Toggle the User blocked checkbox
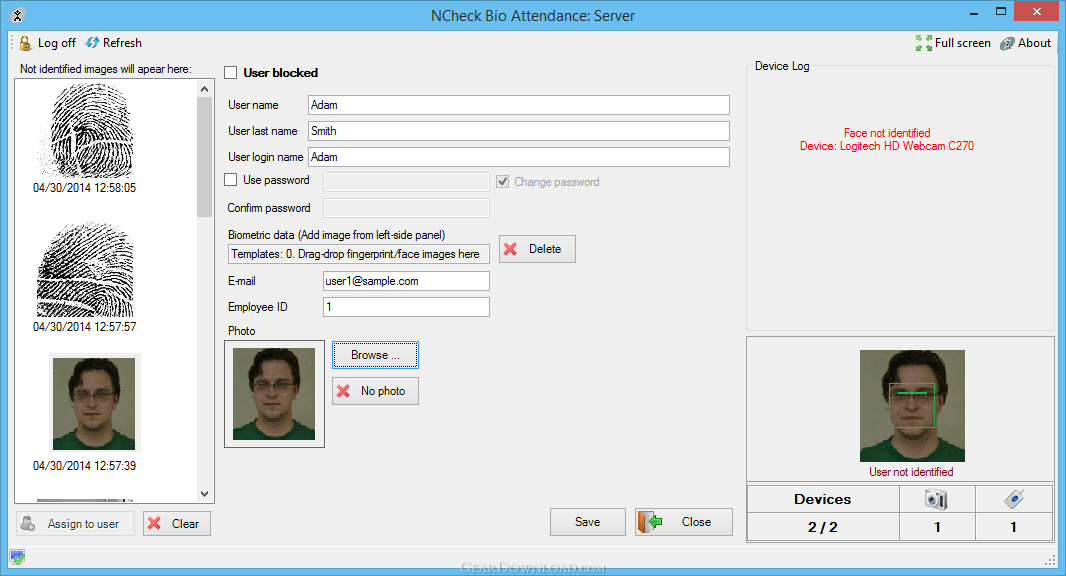The height and width of the screenshot is (576, 1066). click(x=231, y=73)
